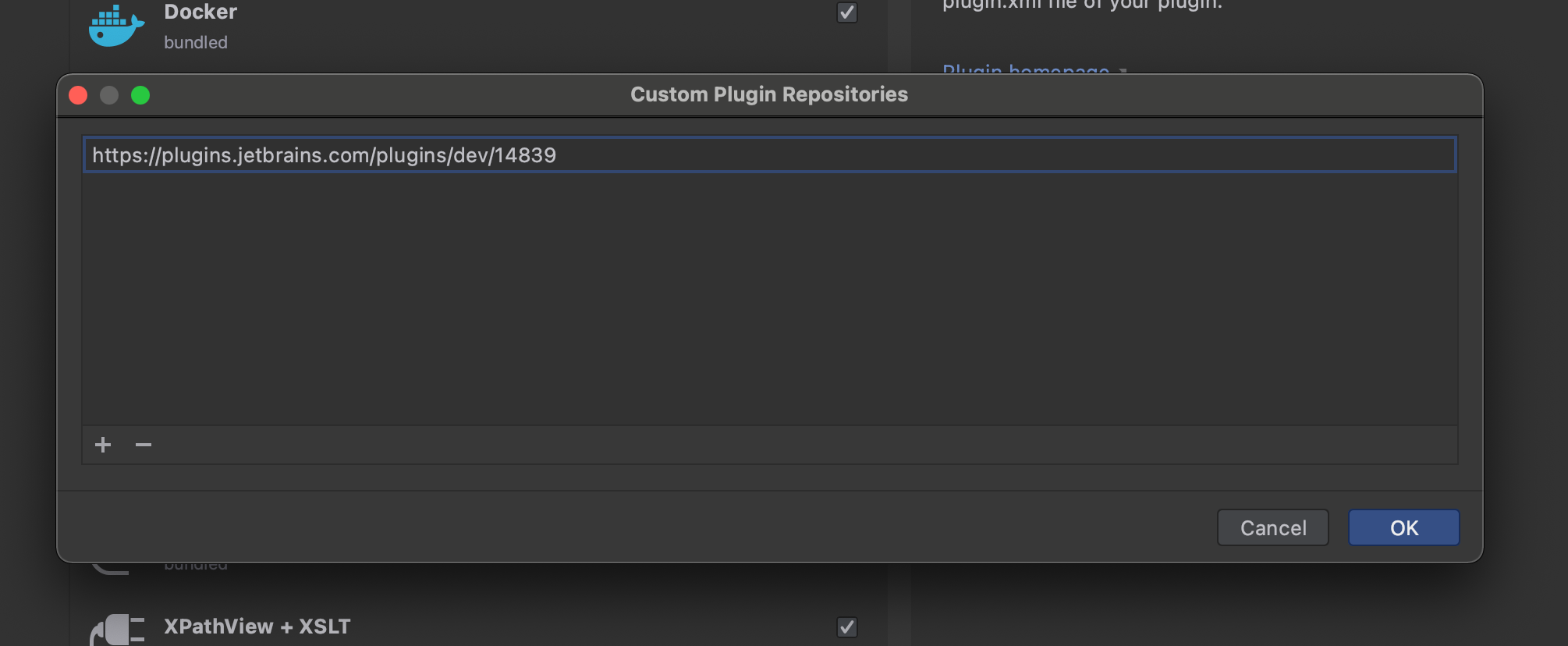This screenshot has width=1568, height=646.
Task: Toggle the XPathView + XSLT plugin checkbox
Action: point(847,627)
